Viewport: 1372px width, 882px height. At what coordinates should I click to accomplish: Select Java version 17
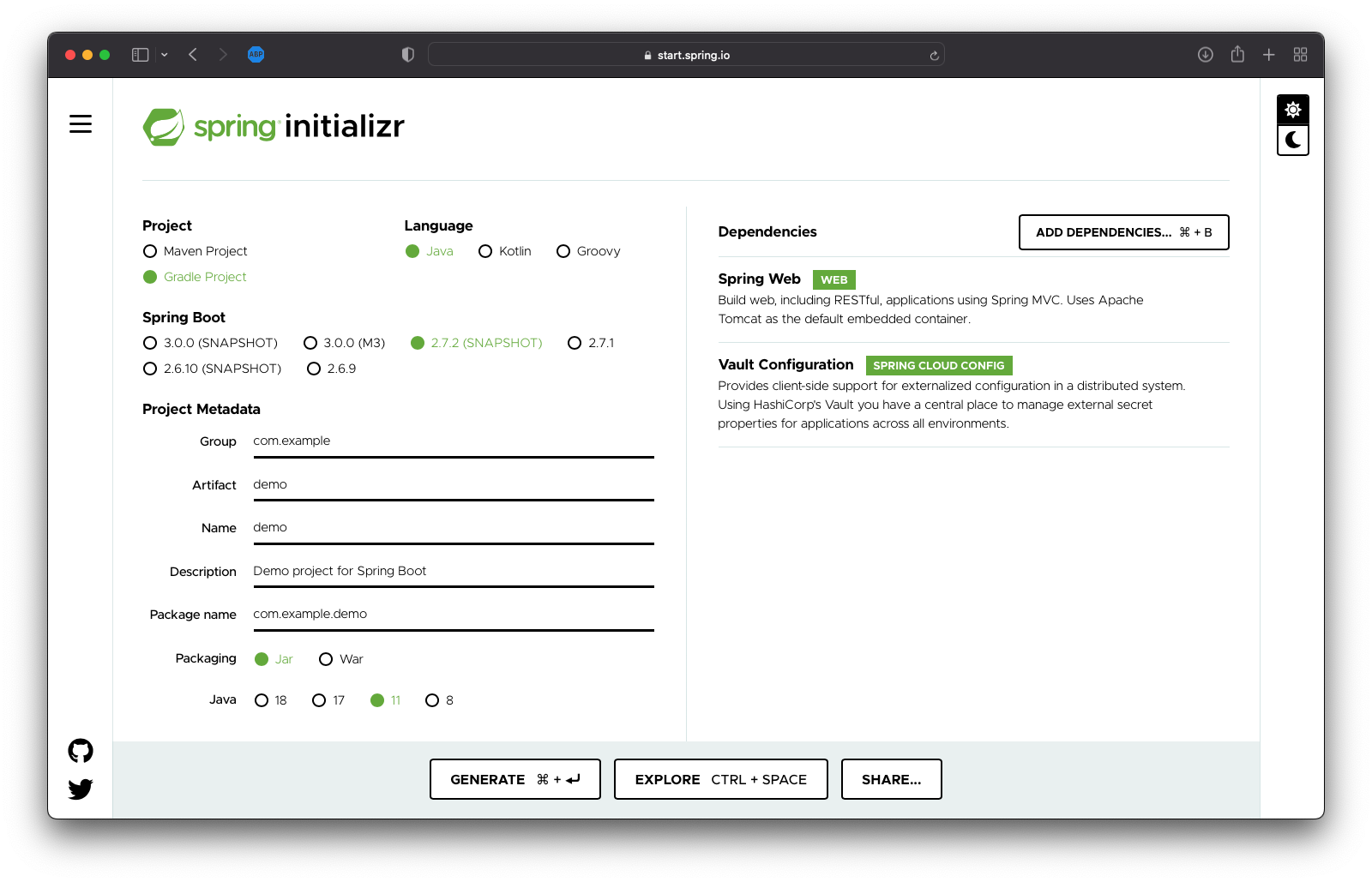(328, 700)
